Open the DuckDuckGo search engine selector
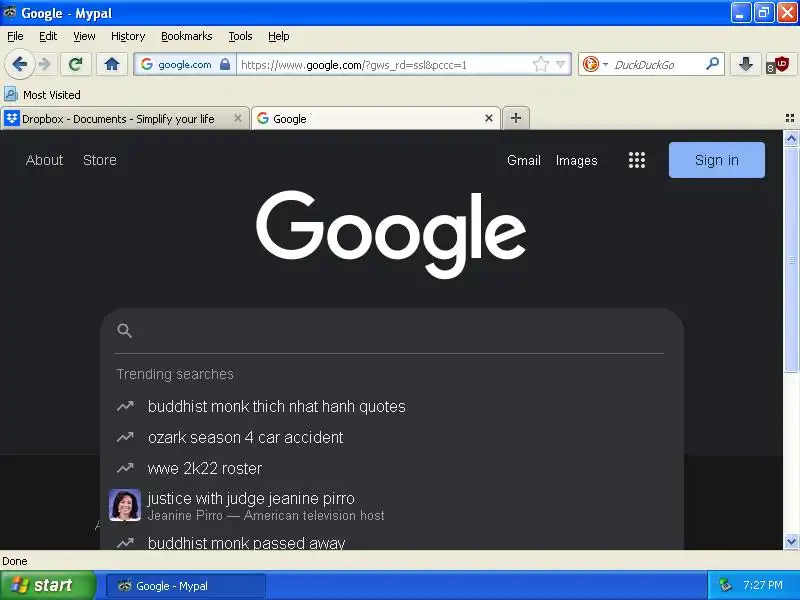This screenshot has width=800, height=600. click(x=595, y=64)
